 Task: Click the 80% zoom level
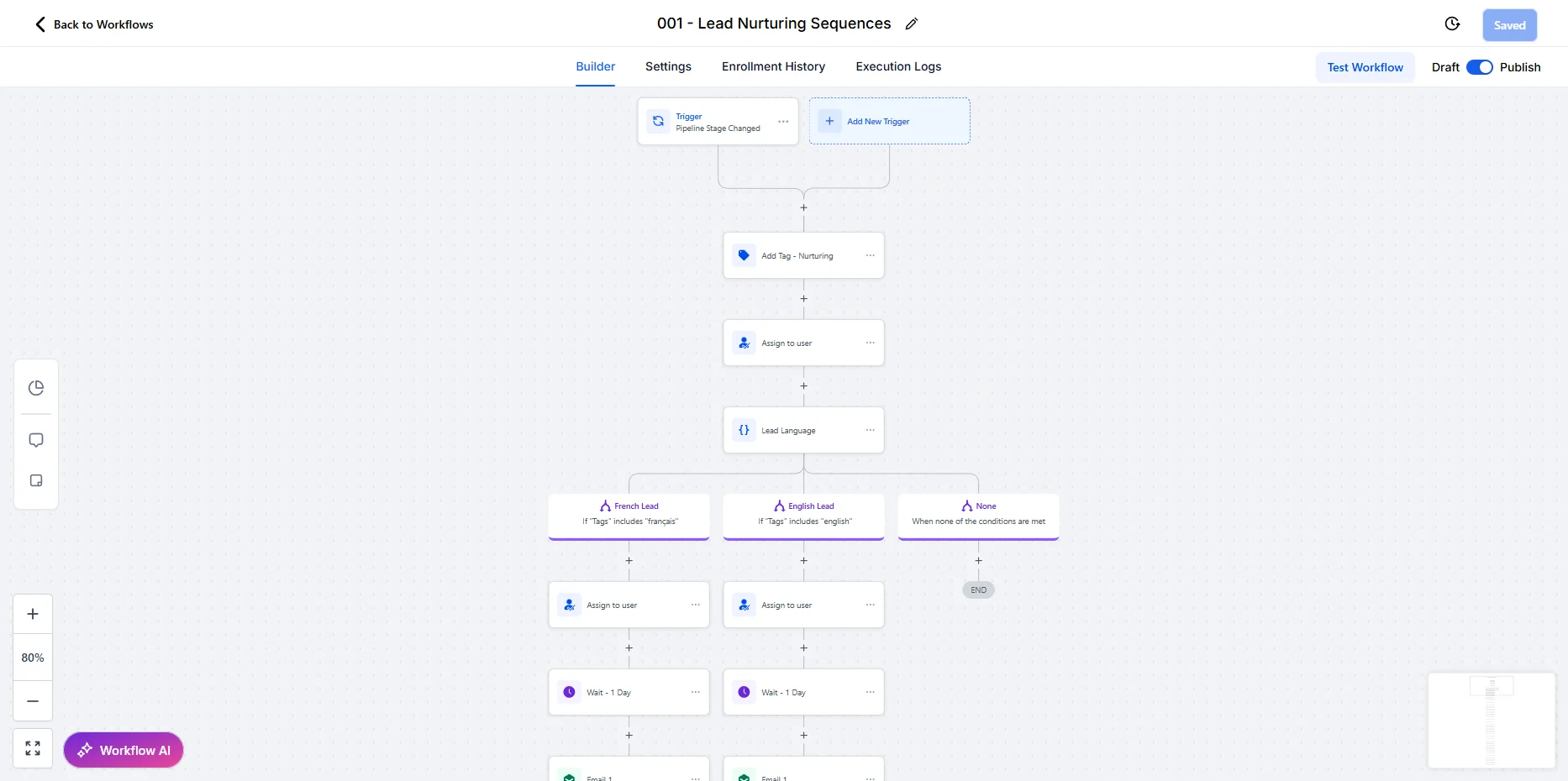33,658
